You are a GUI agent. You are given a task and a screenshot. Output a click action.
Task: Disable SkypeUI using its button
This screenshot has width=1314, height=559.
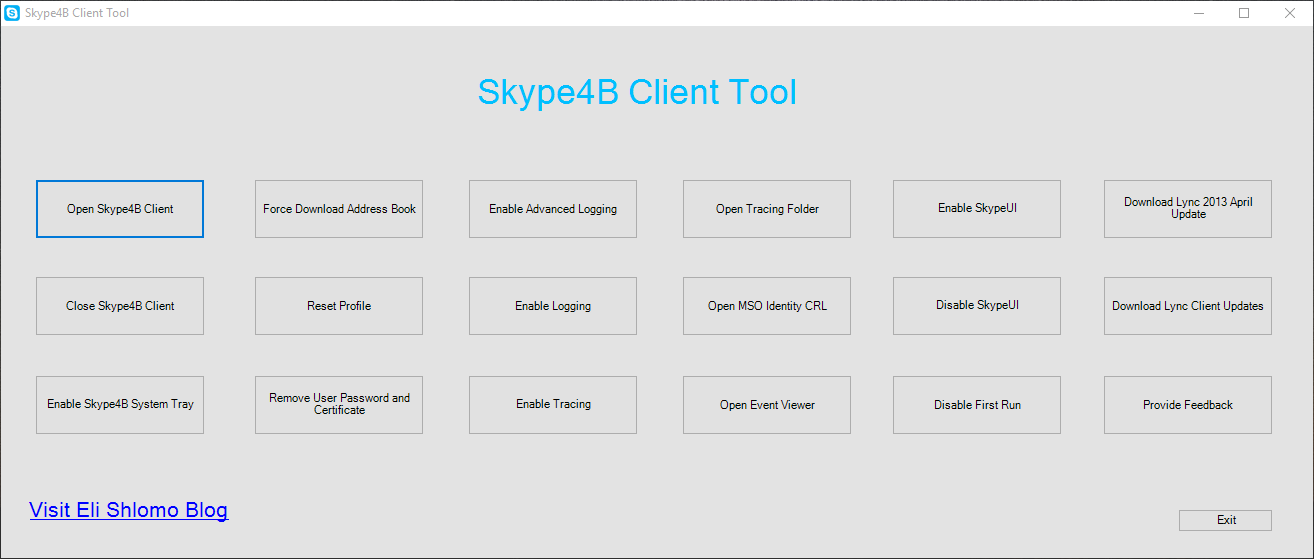point(977,306)
